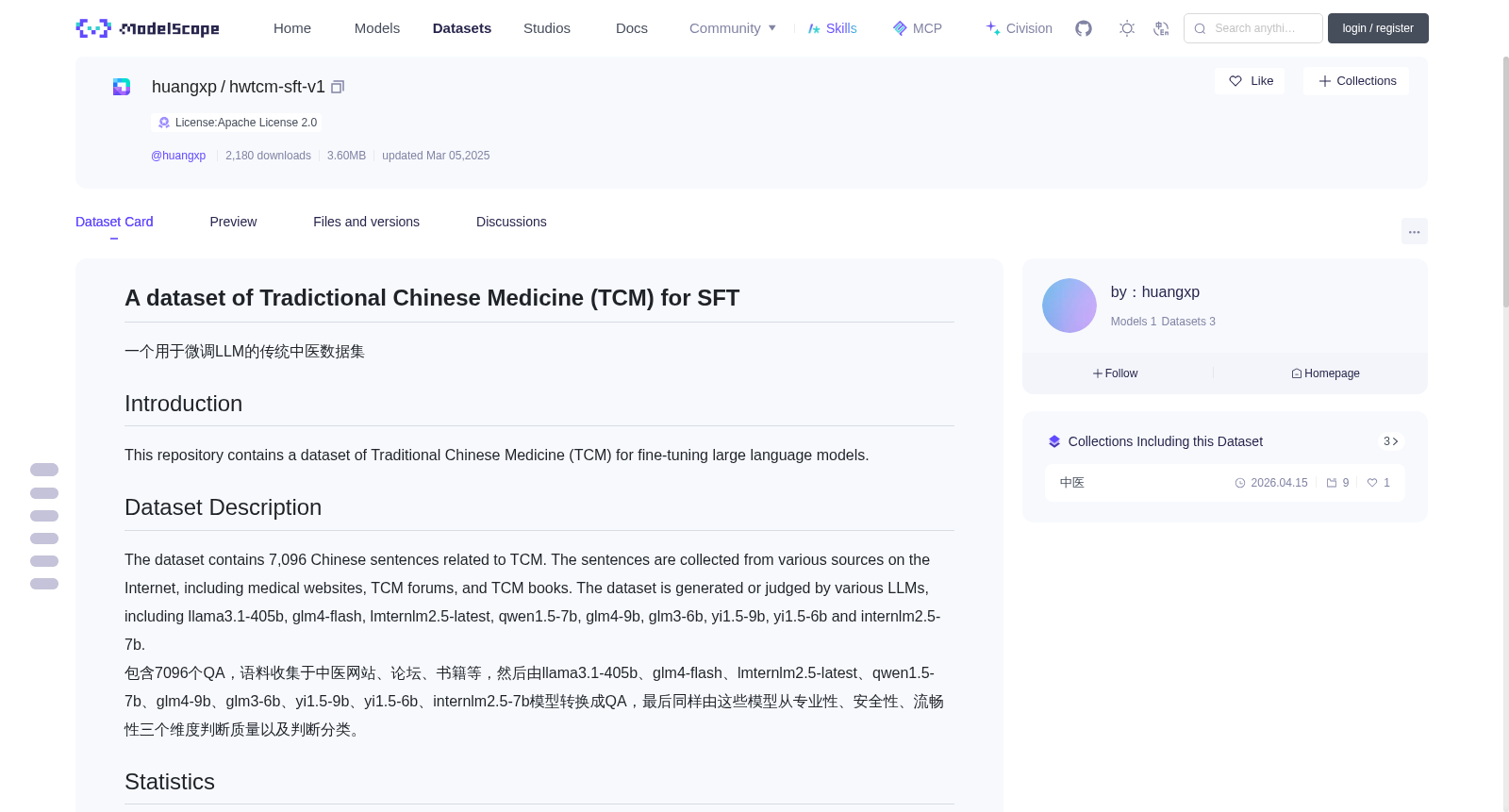This screenshot has width=1509, height=812.
Task: Jump via the first outline marker on the left
Action: pos(44,470)
